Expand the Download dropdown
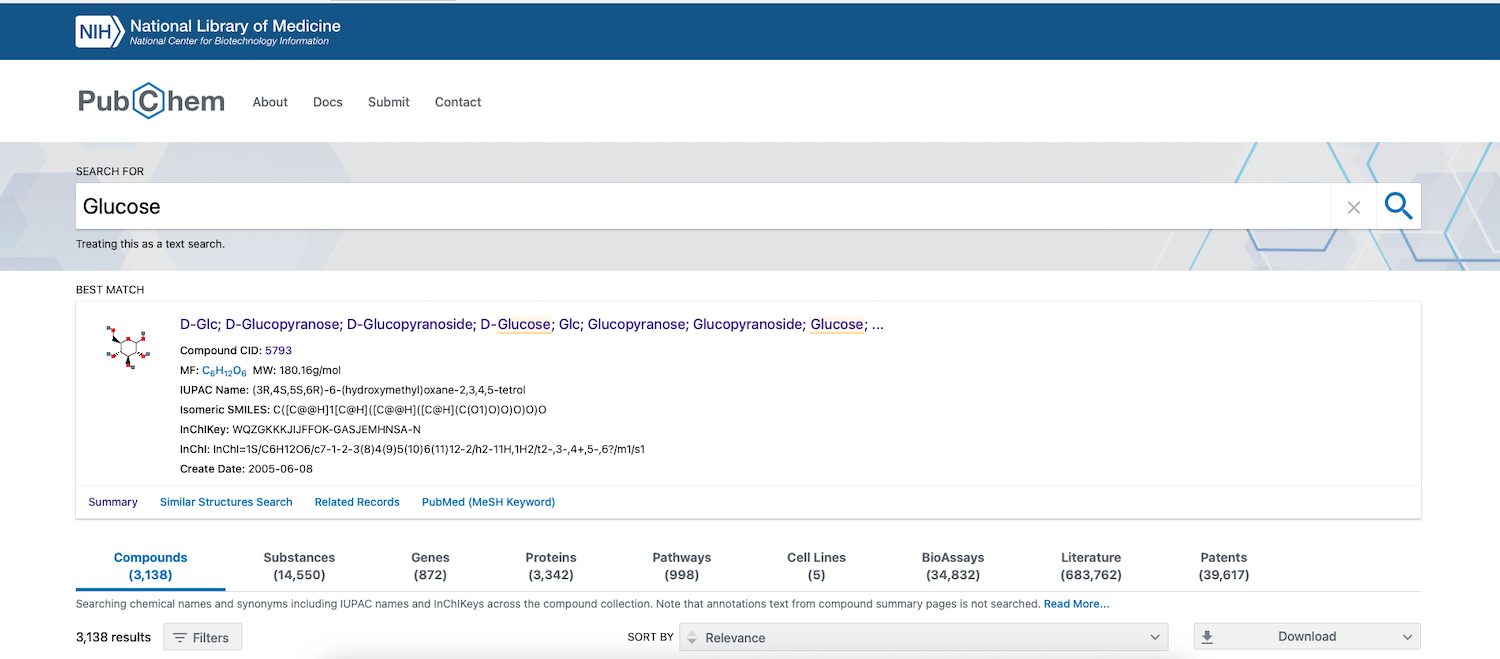The height and width of the screenshot is (659, 1500). tap(1306, 637)
